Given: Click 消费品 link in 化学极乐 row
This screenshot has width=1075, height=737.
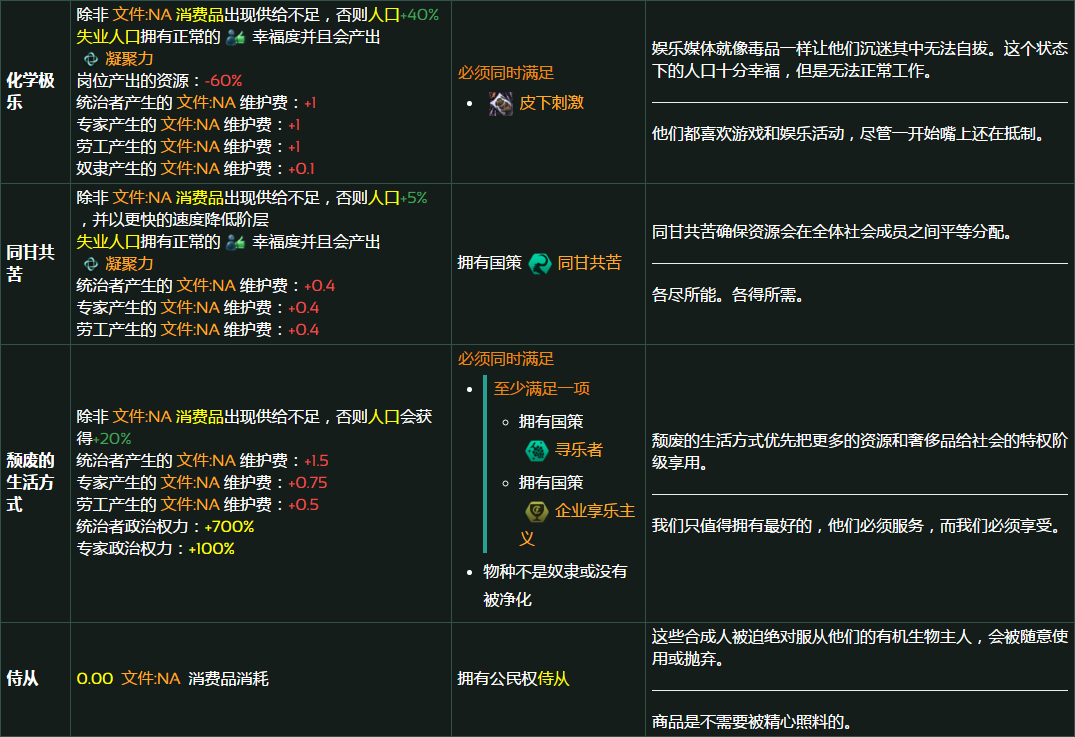Looking at the screenshot, I should click(199, 15).
